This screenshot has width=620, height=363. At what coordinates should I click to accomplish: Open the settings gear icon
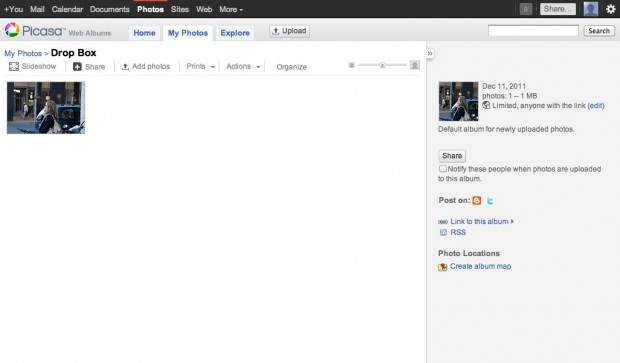[611, 9]
